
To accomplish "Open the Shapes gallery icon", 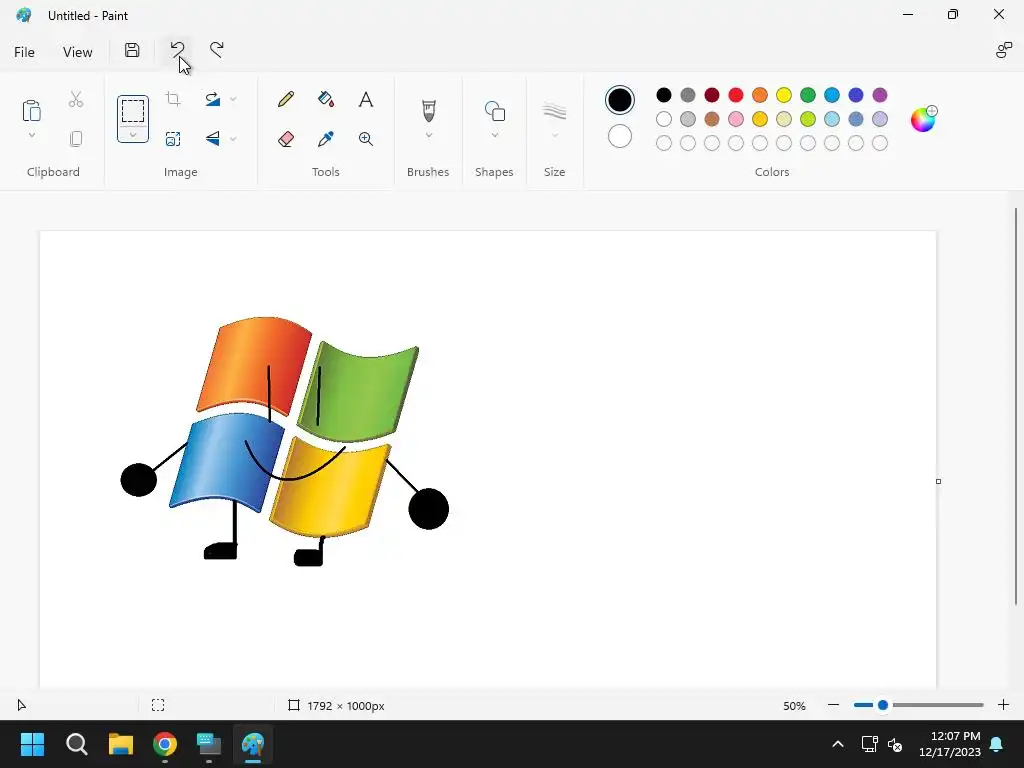I will pyautogui.click(x=495, y=111).
